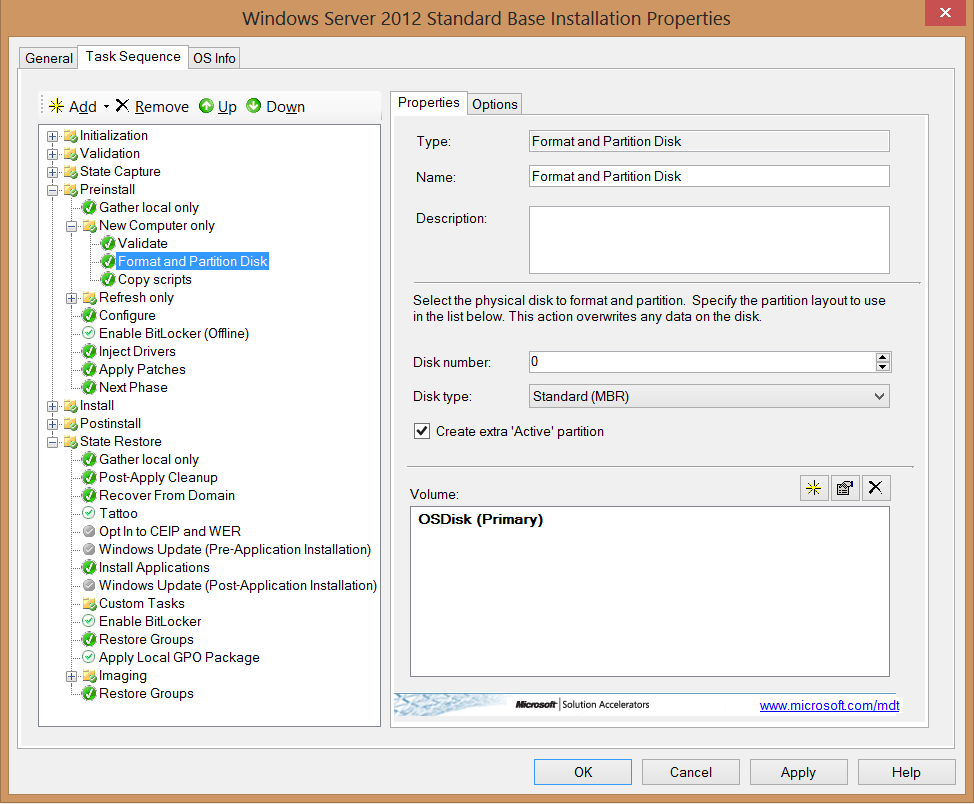The image size is (974, 804).
Task: Click the OK button
Action: pos(583,772)
